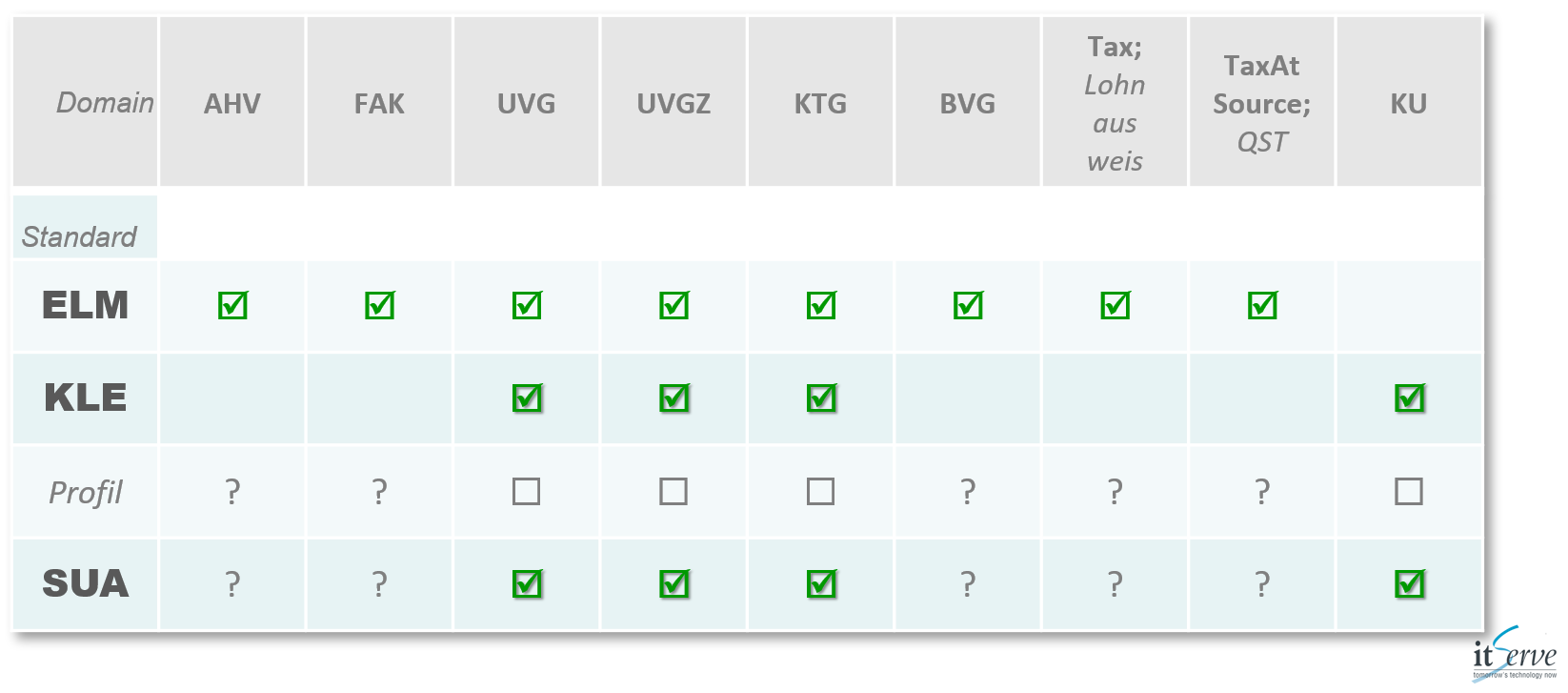Click the SUA row label
The height and width of the screenshot is (693, 1568).
(x=85, y=583)
